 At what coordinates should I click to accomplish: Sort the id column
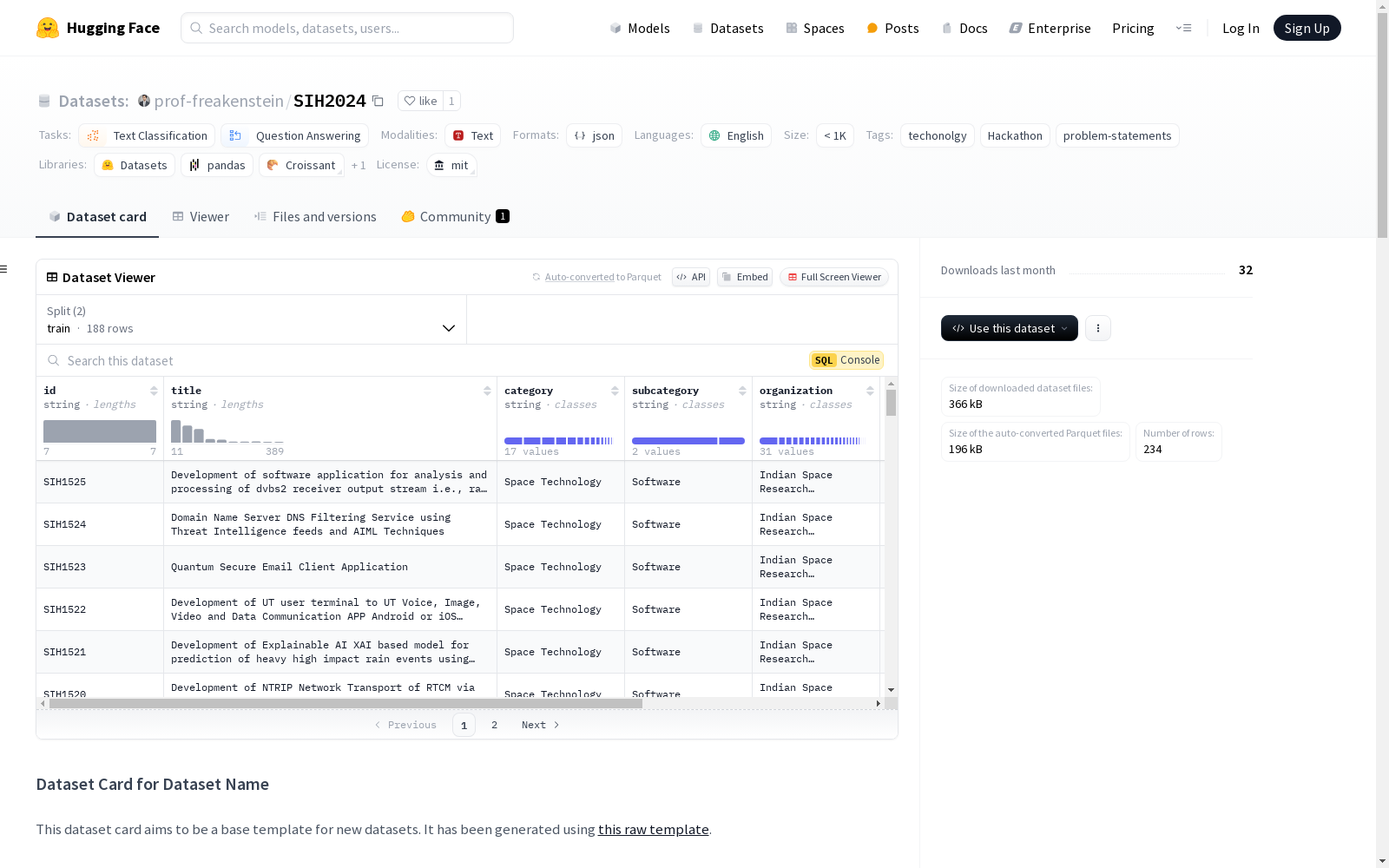point(154,391)
